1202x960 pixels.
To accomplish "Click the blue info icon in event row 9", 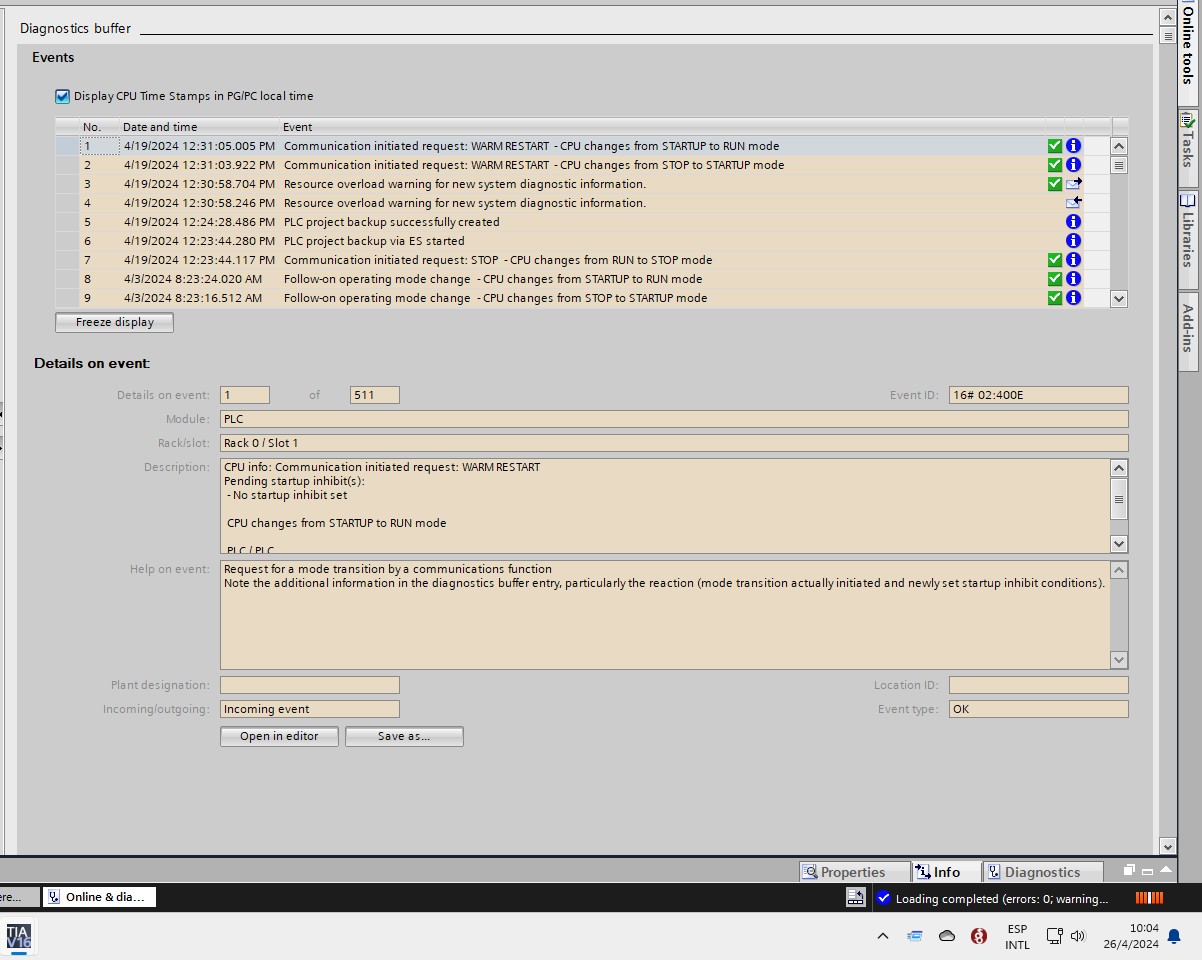I will (1073, 298).
